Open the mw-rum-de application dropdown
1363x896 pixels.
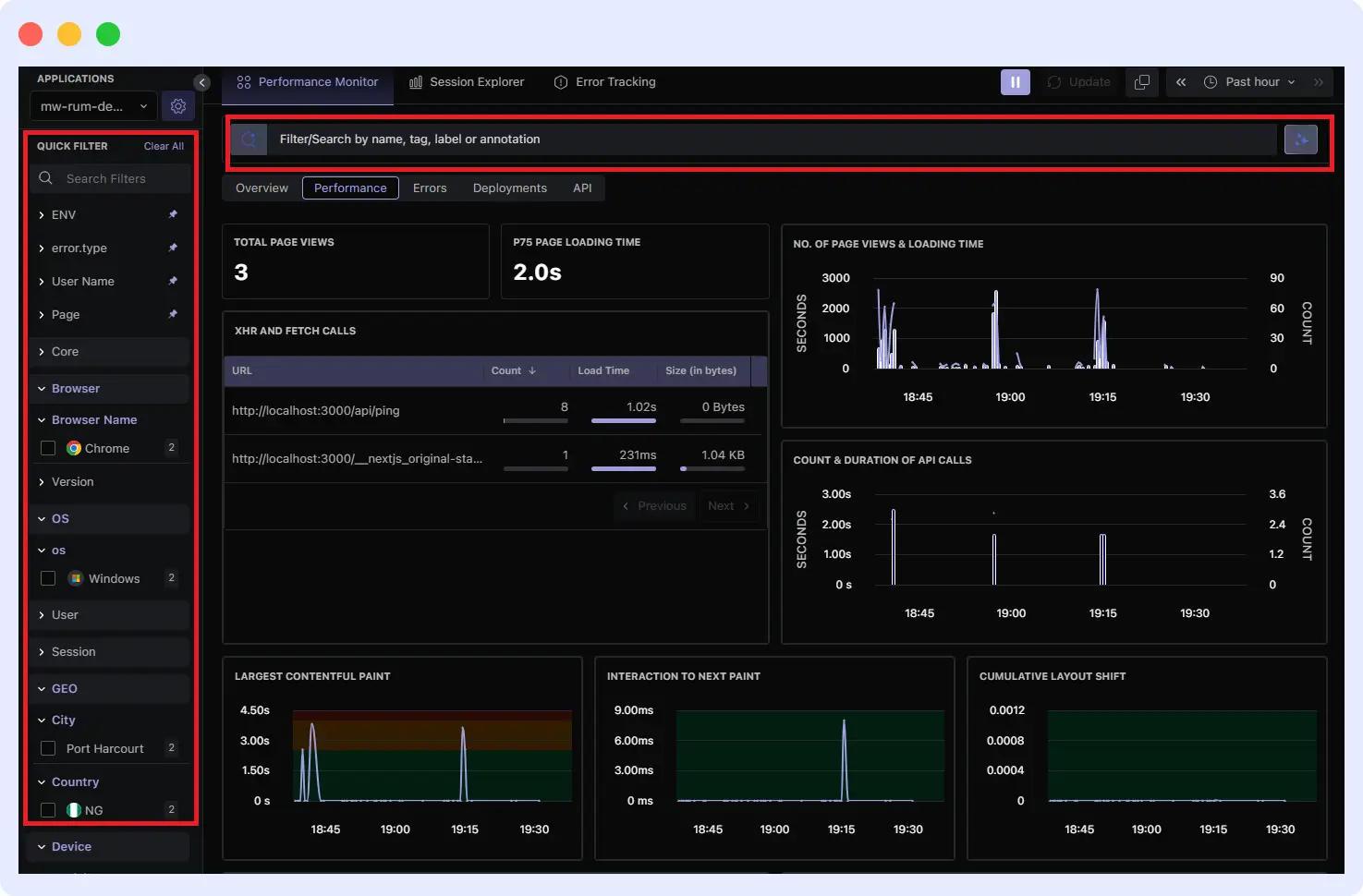[91, 105]
